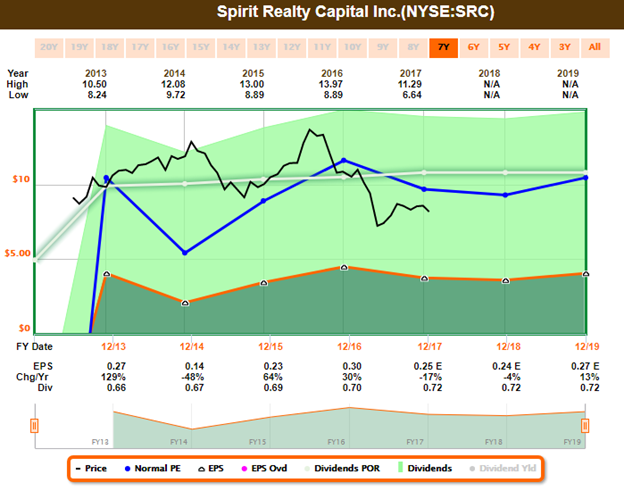Click the FY18 label in navigator

(493, 442)
